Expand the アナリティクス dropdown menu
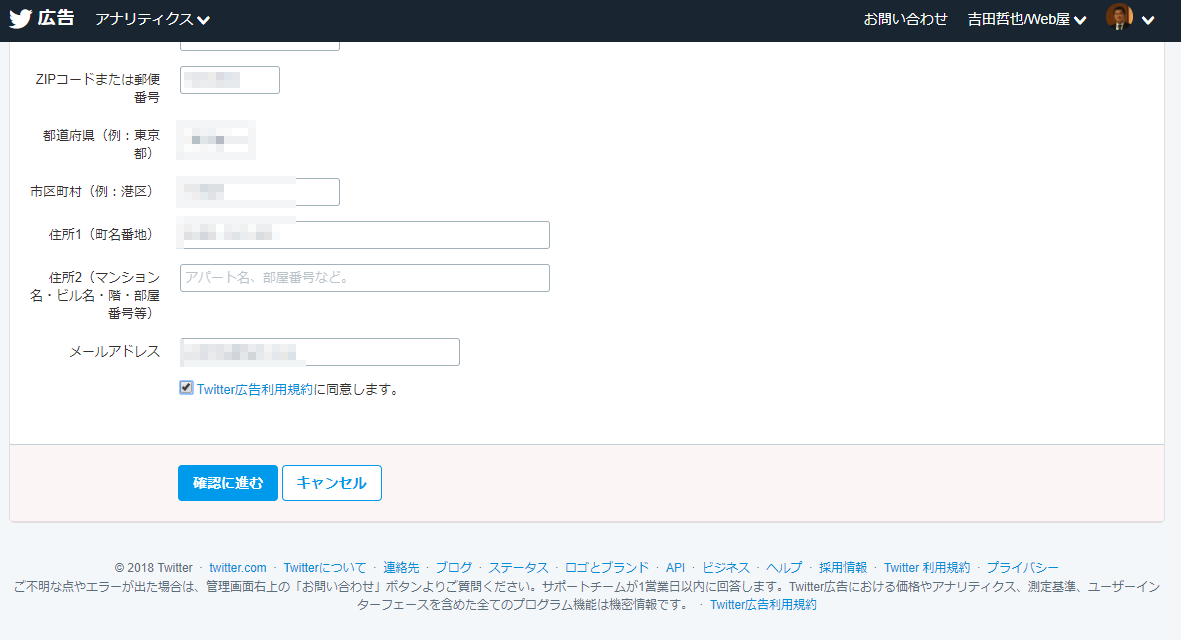The height and width of the screenshot is (640, 1181). [152, 20]
